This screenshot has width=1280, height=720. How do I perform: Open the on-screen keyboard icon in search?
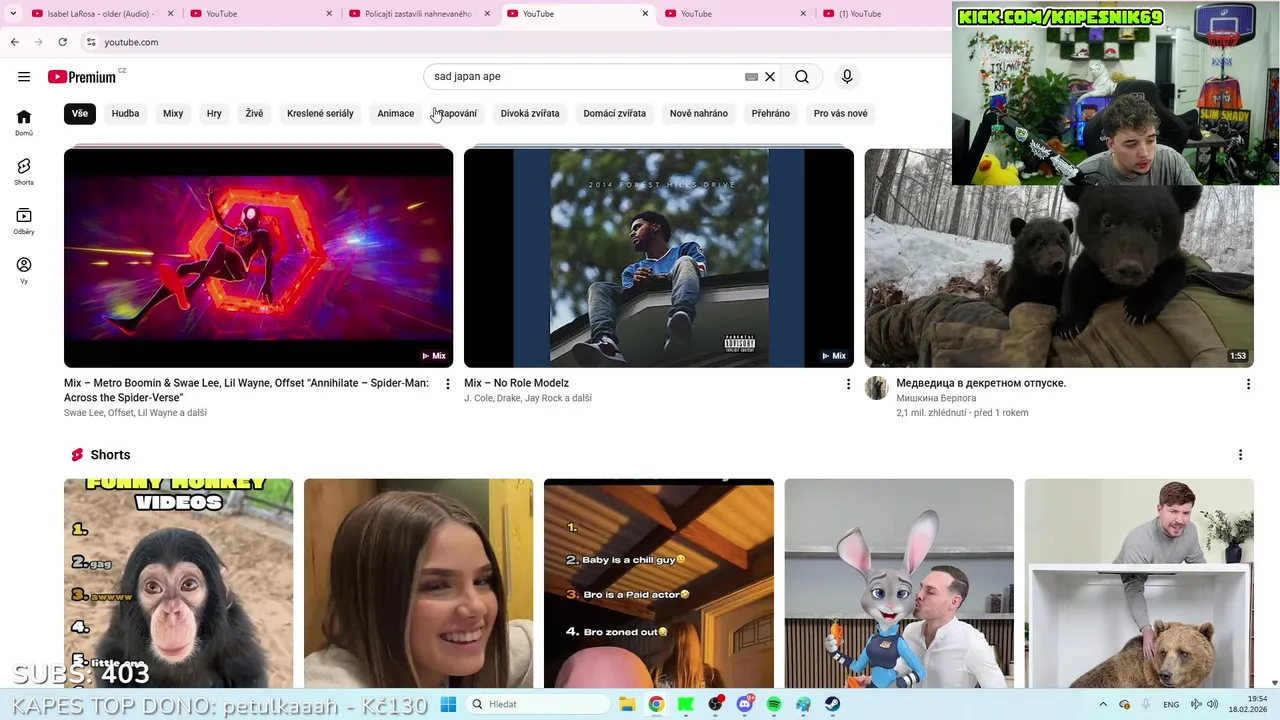pyautogui.click(x=751, y=76)
